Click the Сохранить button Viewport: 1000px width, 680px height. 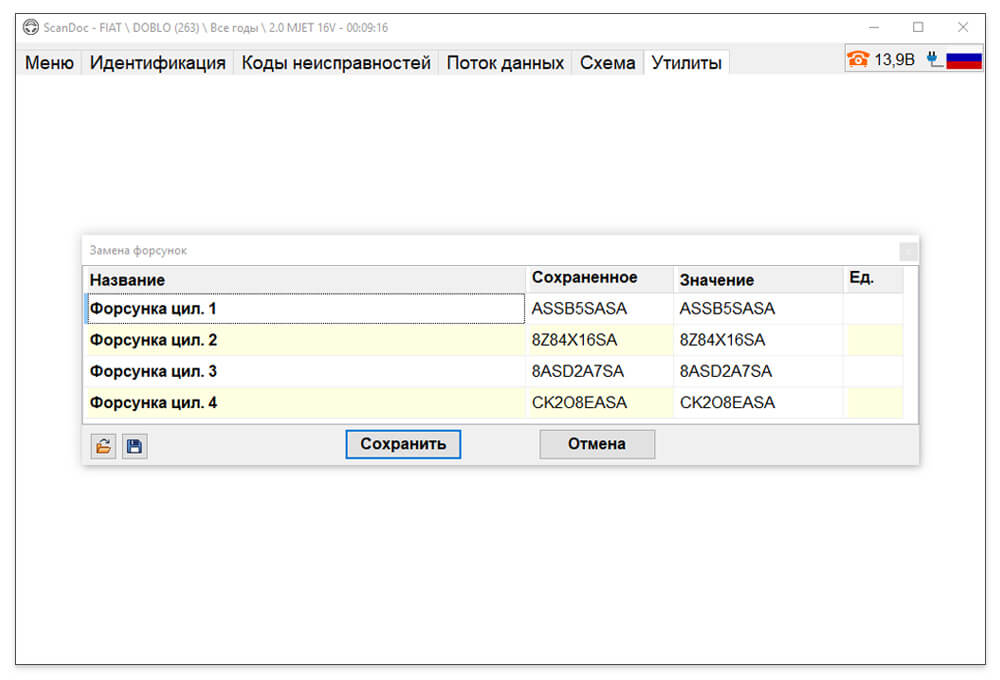[403, 444]
